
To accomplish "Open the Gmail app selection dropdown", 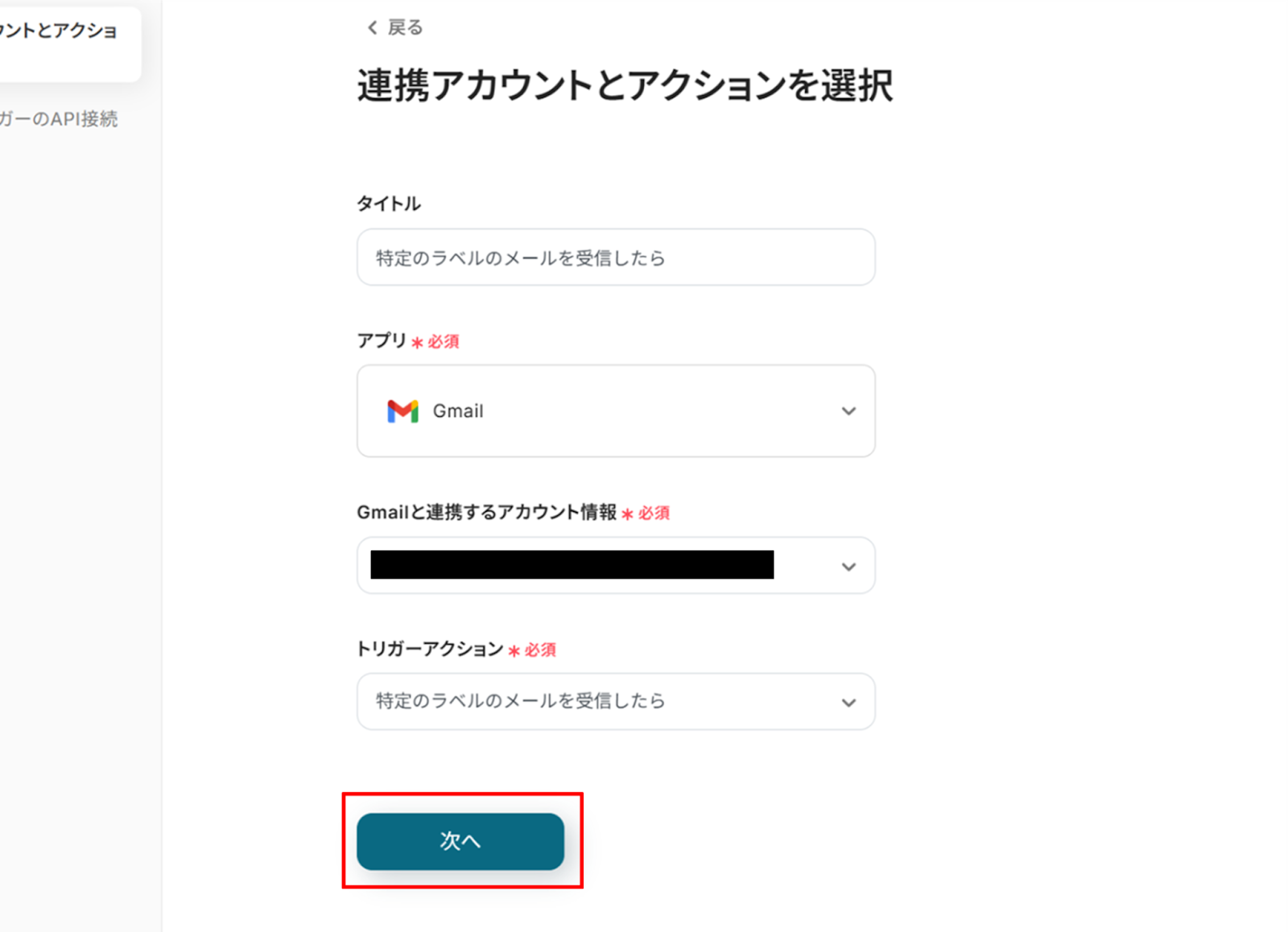I will (x=615, y=411).
